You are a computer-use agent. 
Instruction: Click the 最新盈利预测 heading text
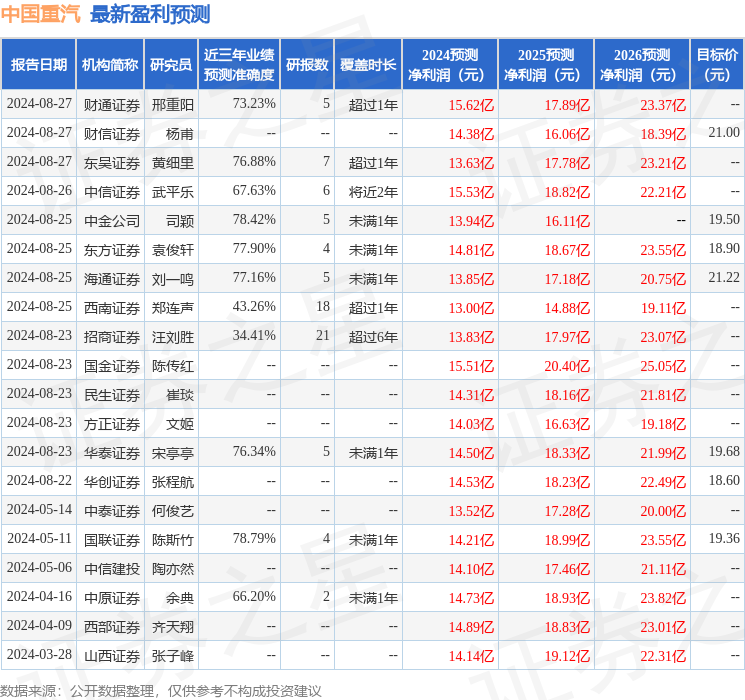pos(150,14)
